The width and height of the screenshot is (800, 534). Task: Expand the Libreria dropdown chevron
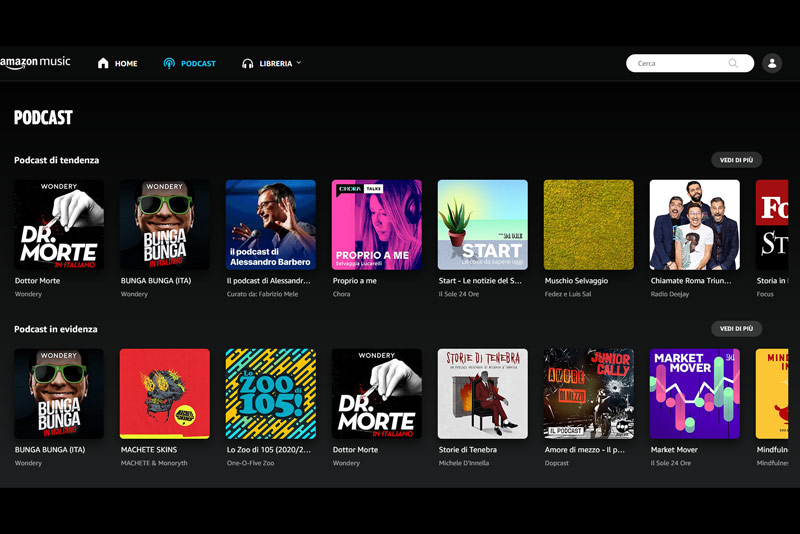tap(299, 63)
